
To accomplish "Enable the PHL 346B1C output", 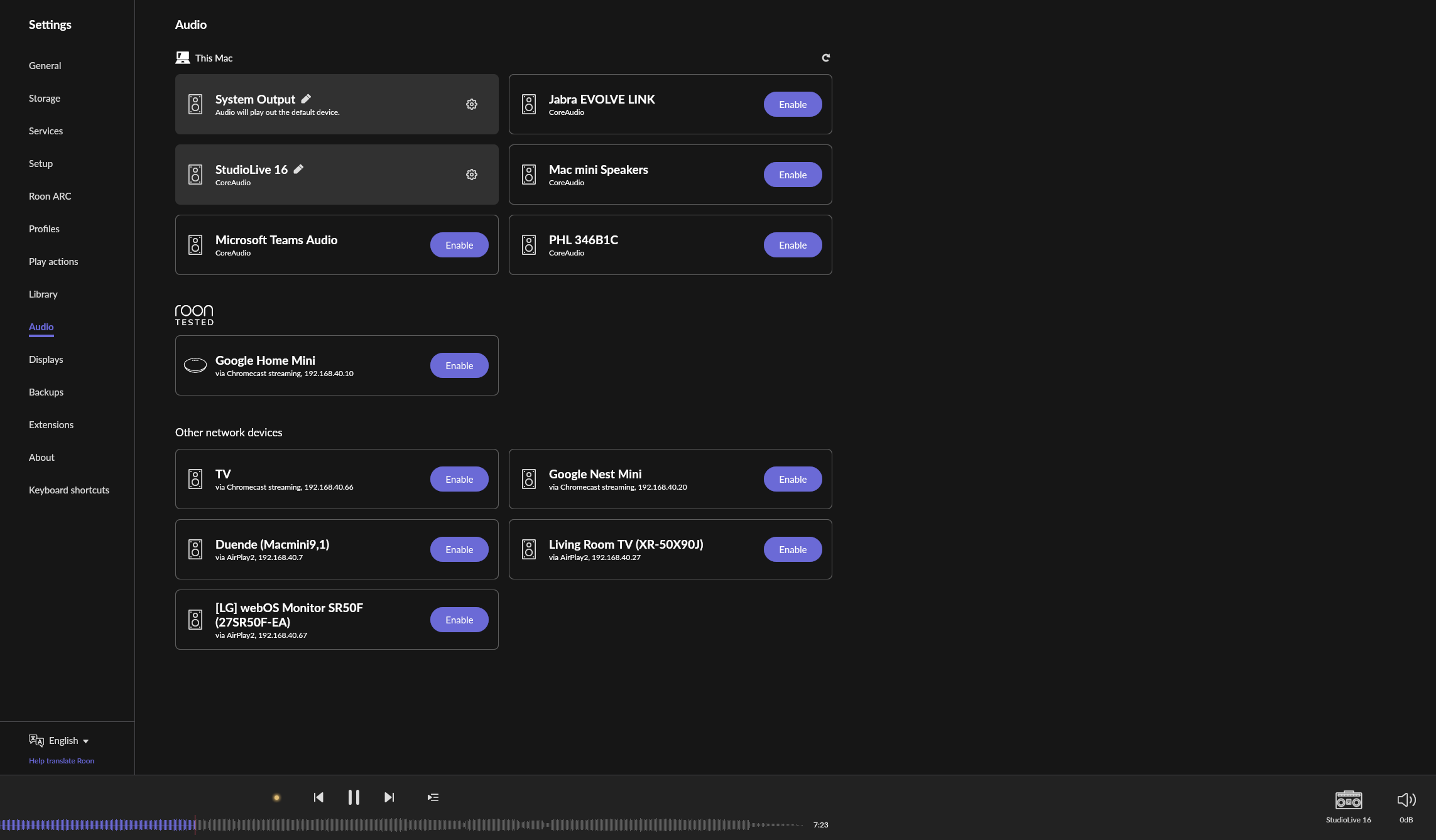I will [793, 245].
